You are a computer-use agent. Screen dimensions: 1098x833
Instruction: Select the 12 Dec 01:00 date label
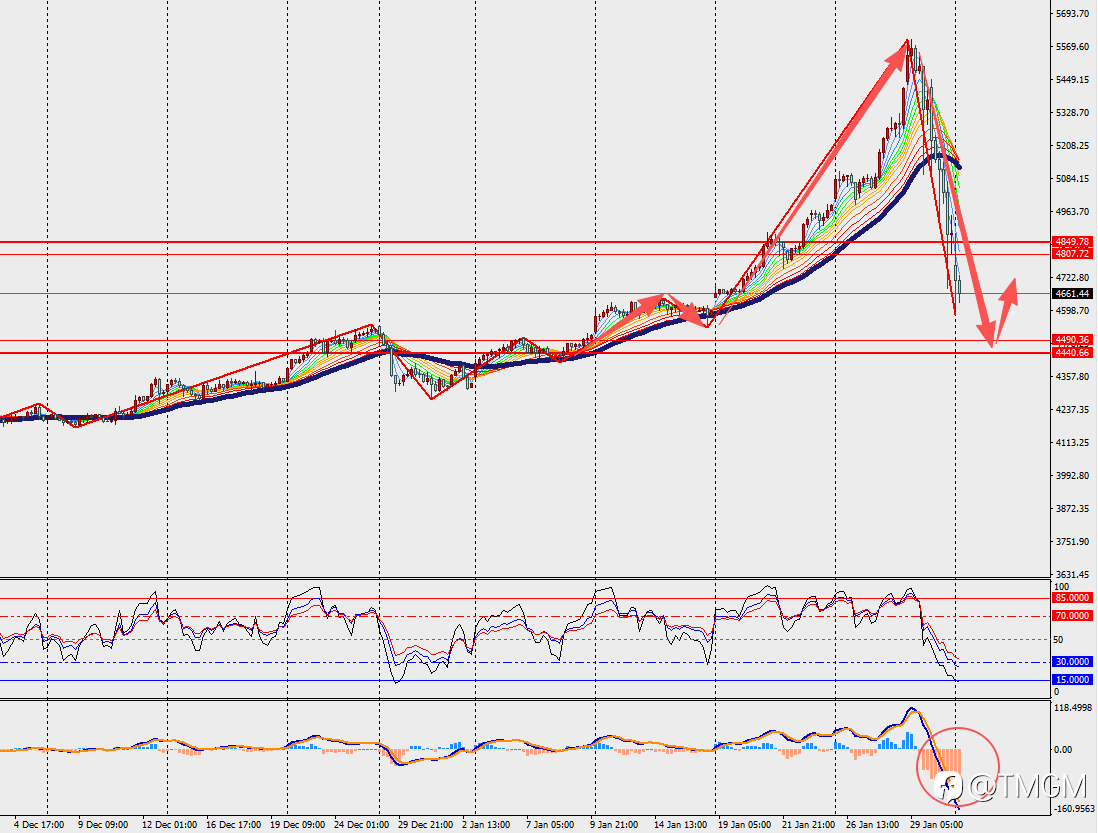pyautogui.click(x=169, y=825)
